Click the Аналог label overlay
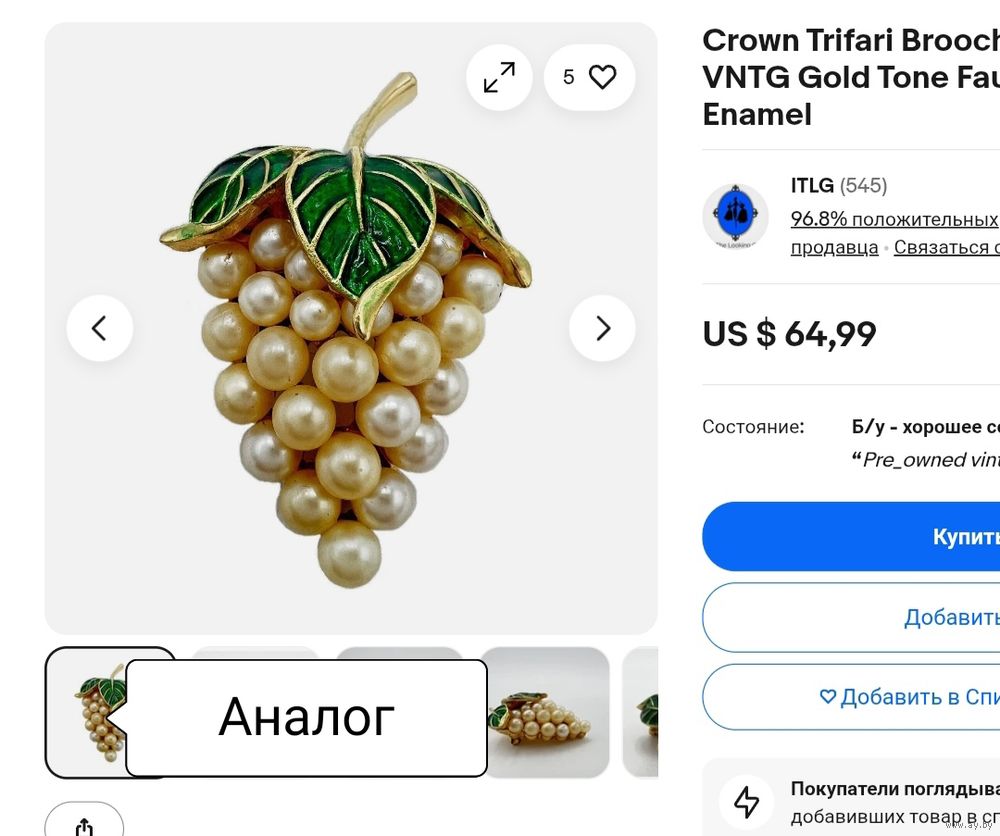The width and height of the screenshot is (1000, 836). pos(306,717)
